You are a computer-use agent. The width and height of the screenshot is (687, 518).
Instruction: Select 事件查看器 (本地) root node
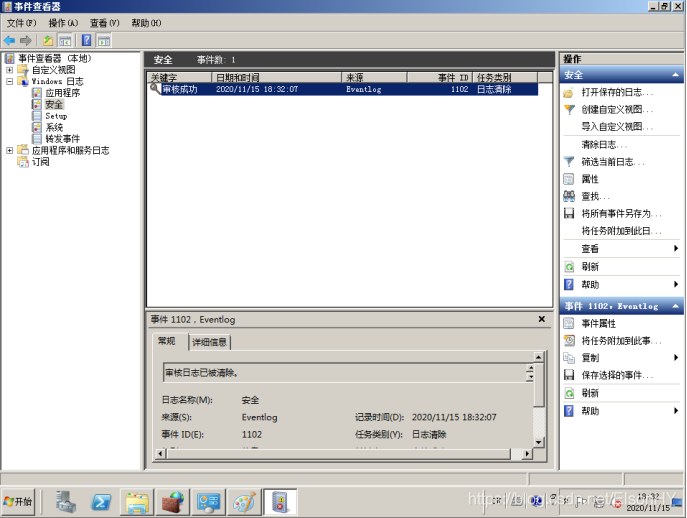tap(54, 58)
